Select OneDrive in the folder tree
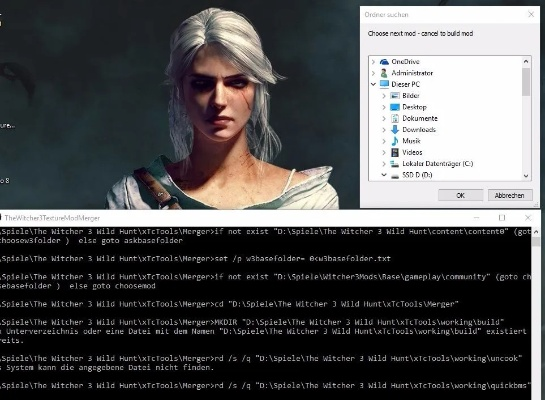 coord(405,62)
